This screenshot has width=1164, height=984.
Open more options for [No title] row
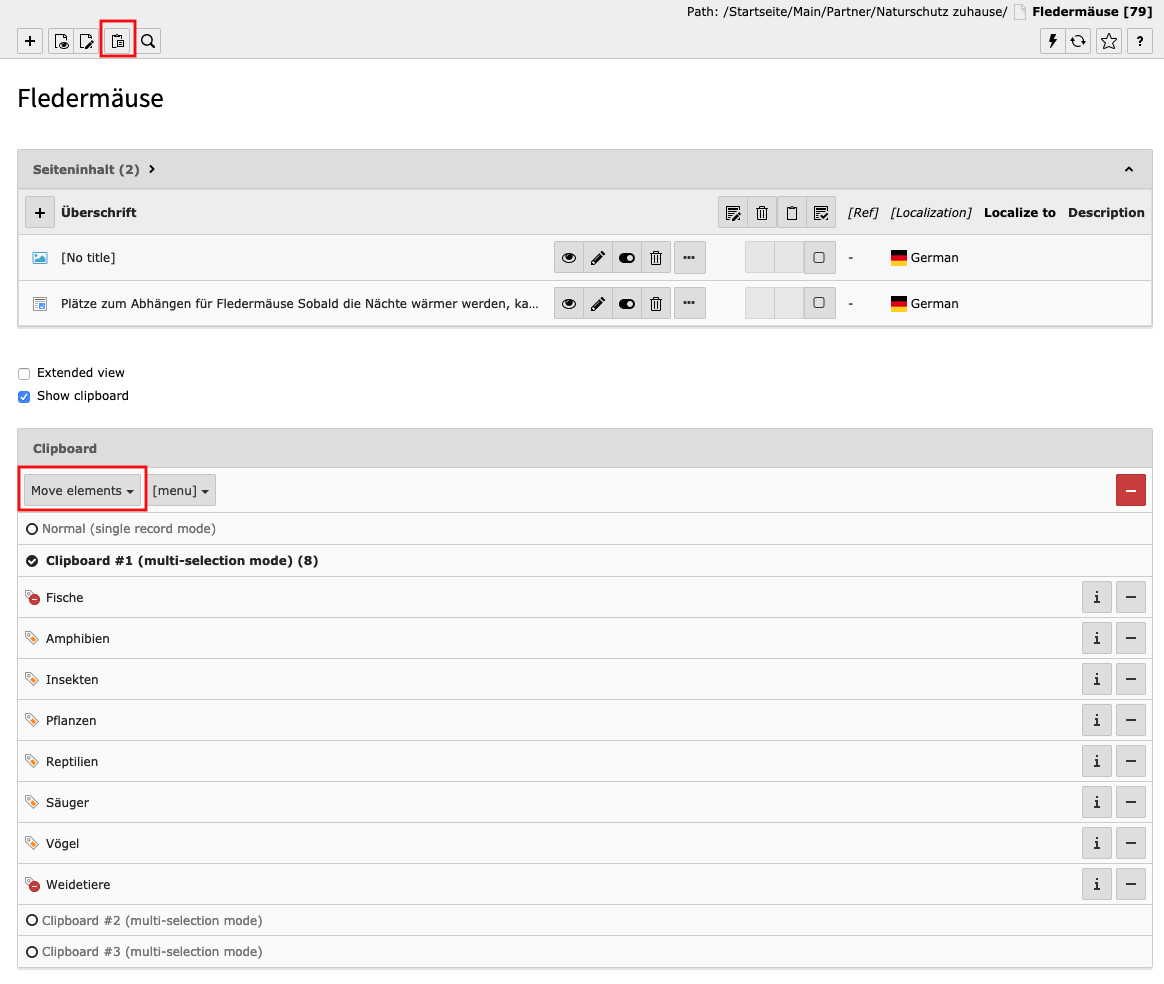(689, 258)
